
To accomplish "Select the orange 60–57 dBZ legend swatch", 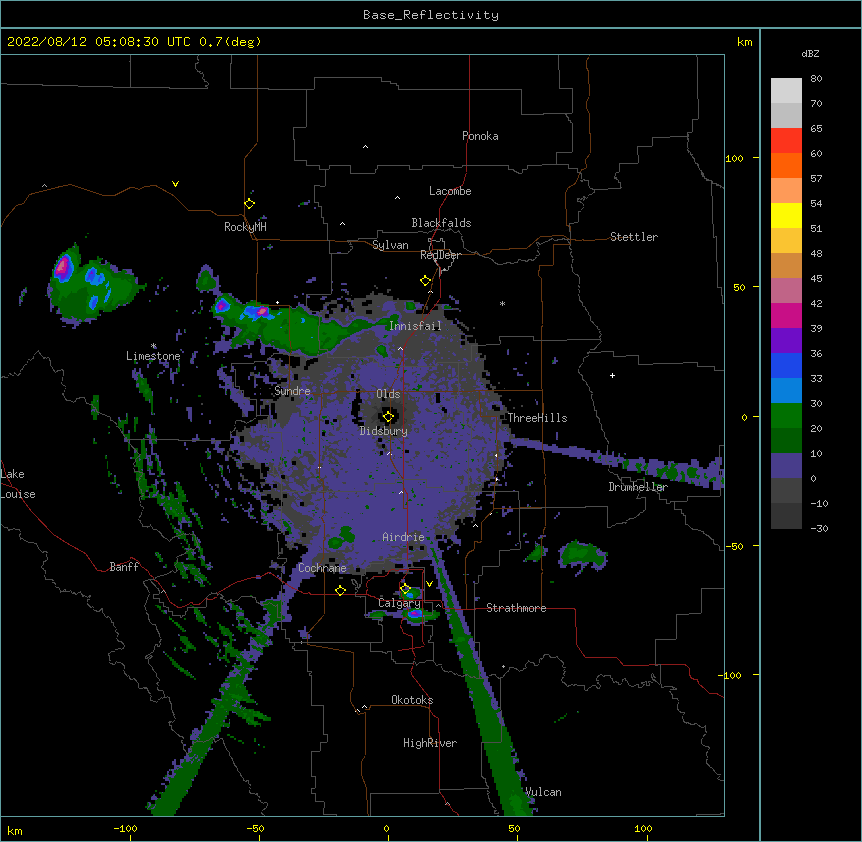I will coord(786,165).
